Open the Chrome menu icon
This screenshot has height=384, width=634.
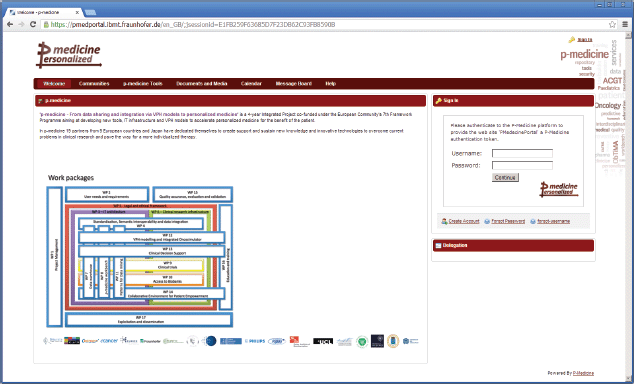625,25
